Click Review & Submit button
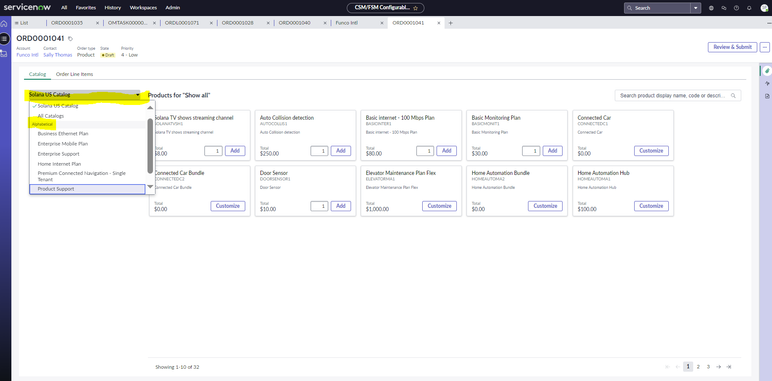The height and width of the screenshot is (381, 772). point(733,47)
